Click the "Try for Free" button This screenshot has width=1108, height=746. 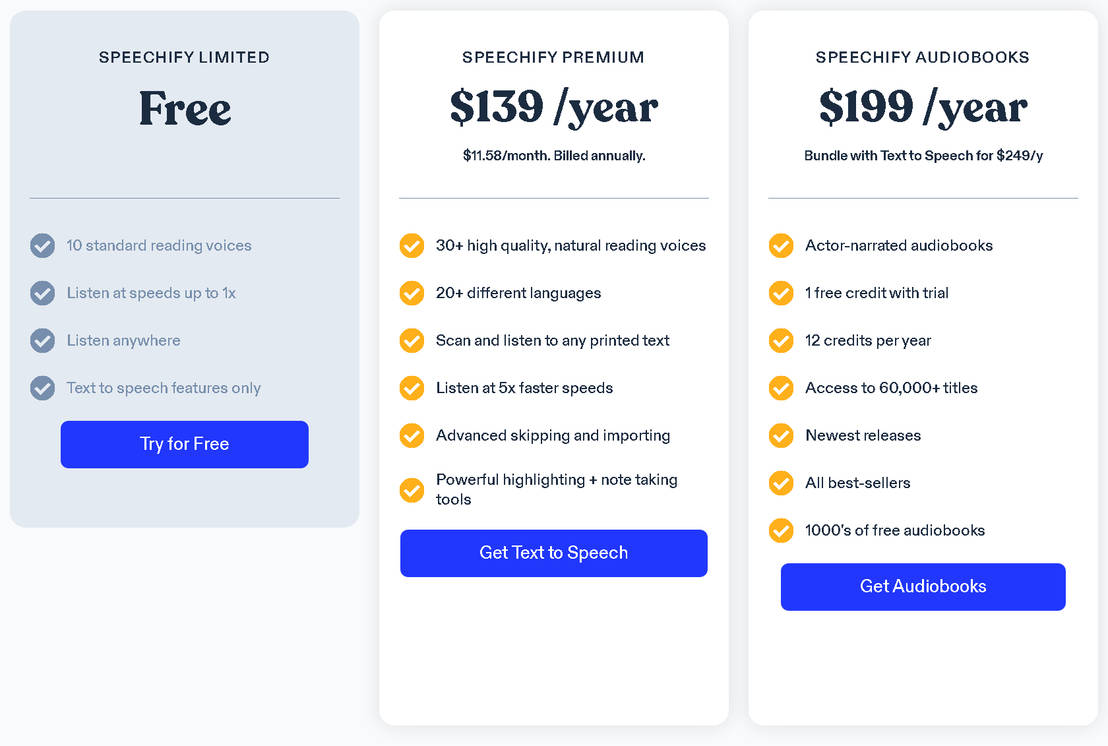(184, 444)
